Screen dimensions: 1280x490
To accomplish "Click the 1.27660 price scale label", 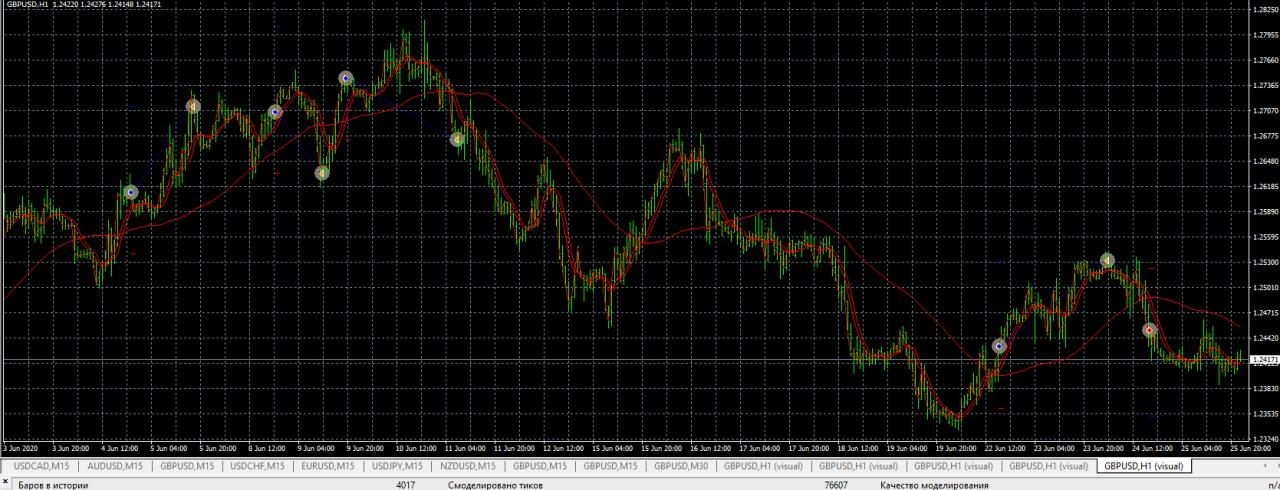I will click(x=1265, y=60).
